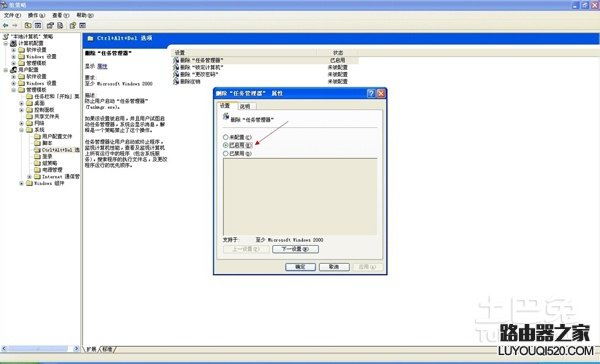600x364 pixels.
Task: Click the 取消 button
Action: (334, 267)
